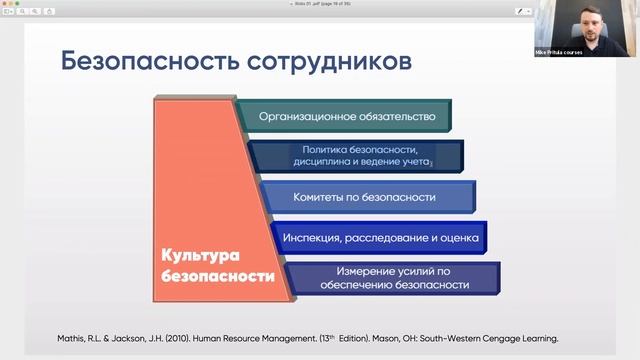Image resolution: width=640 pixels, height=360 pixels.
Task: Click the 'Политика безопасности, дисциплина' bar
Action: pyautogui.click(x=356, y=156)
